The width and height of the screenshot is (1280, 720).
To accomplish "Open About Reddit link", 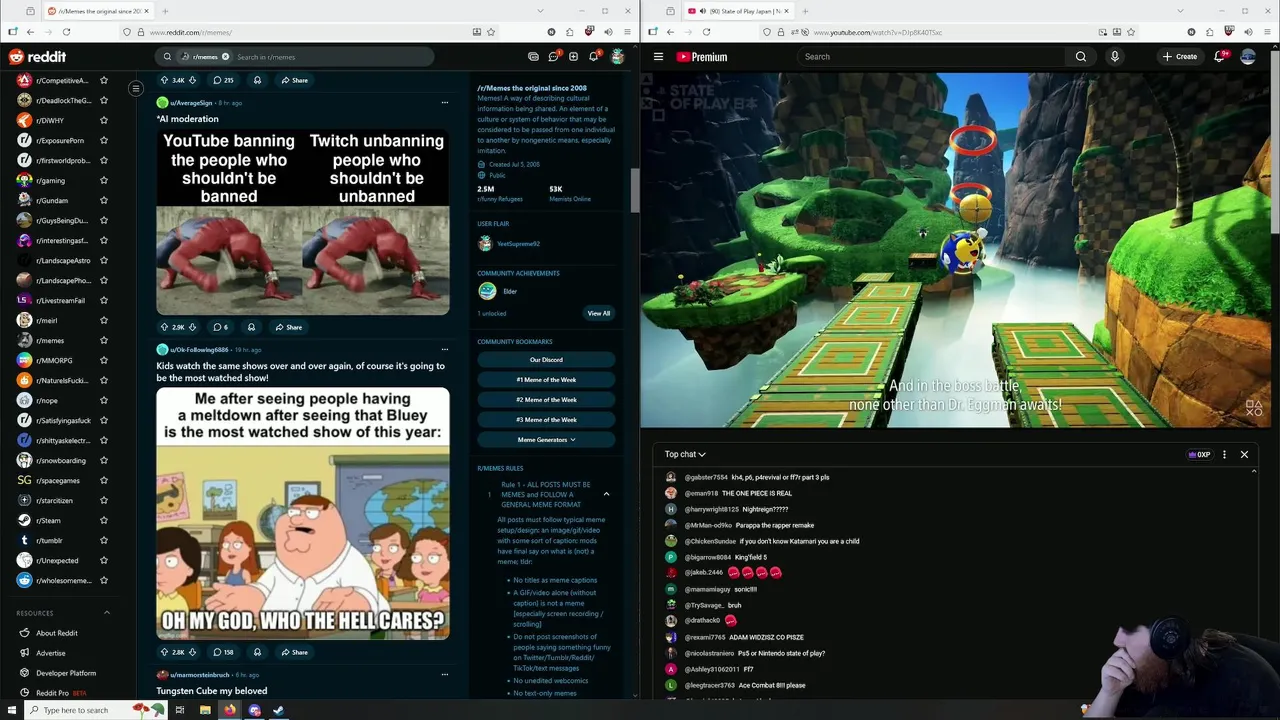I will click(57, 633).
